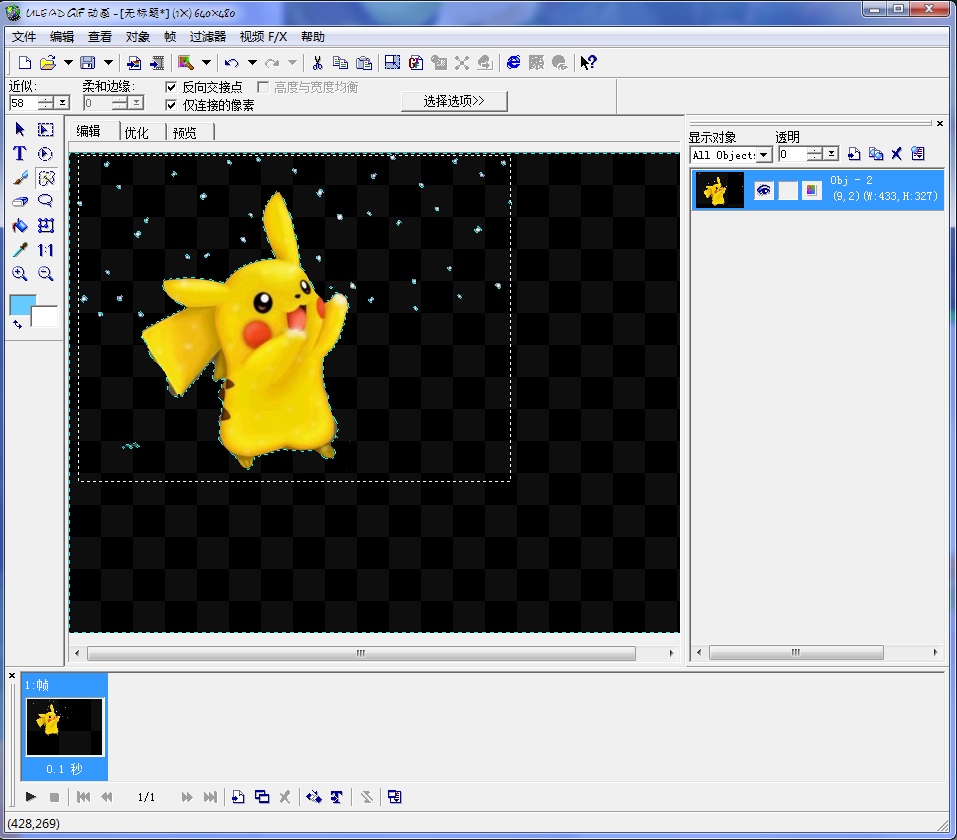Click the context help pointer icon

588,62
